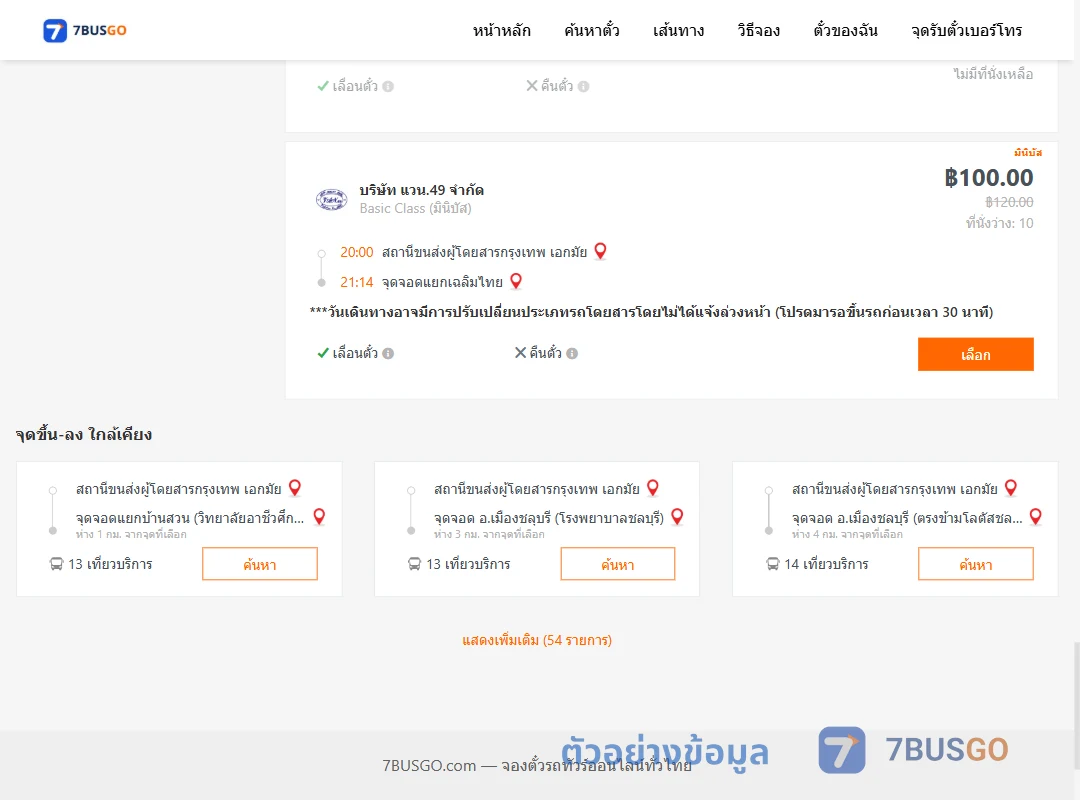Click map pin beside ตรงข้ามโลตัส stop

tap(1035, 516)
